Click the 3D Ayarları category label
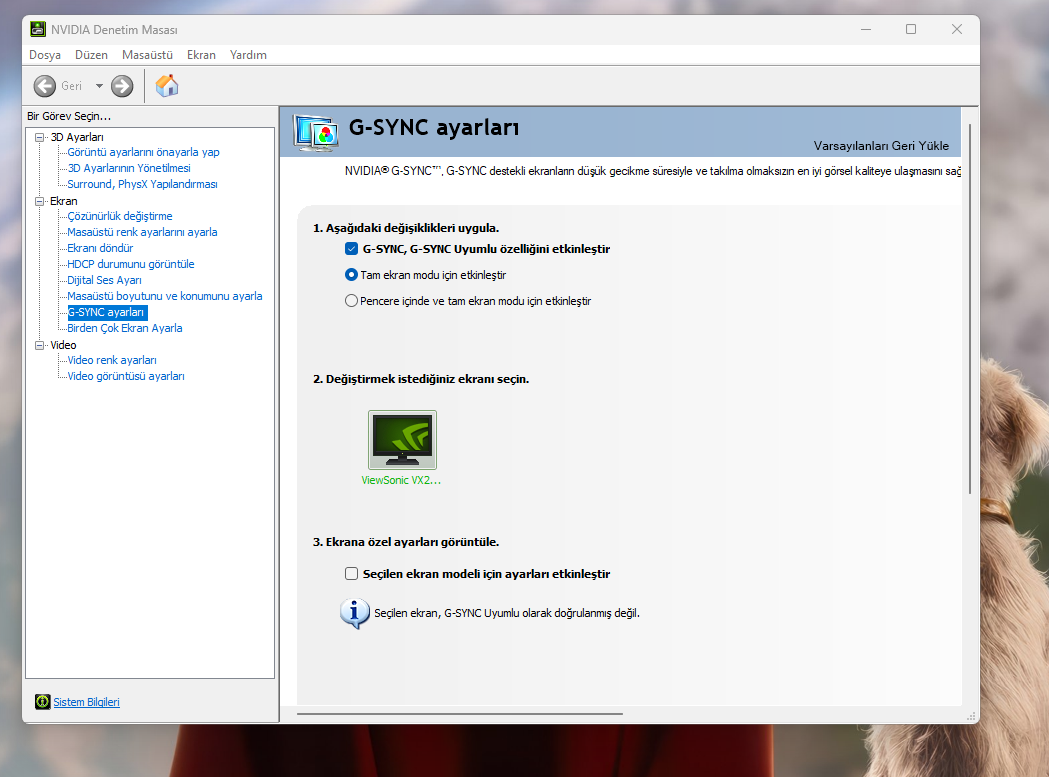The width and height of the screenshot is (1049, 777). pos(77,137)
